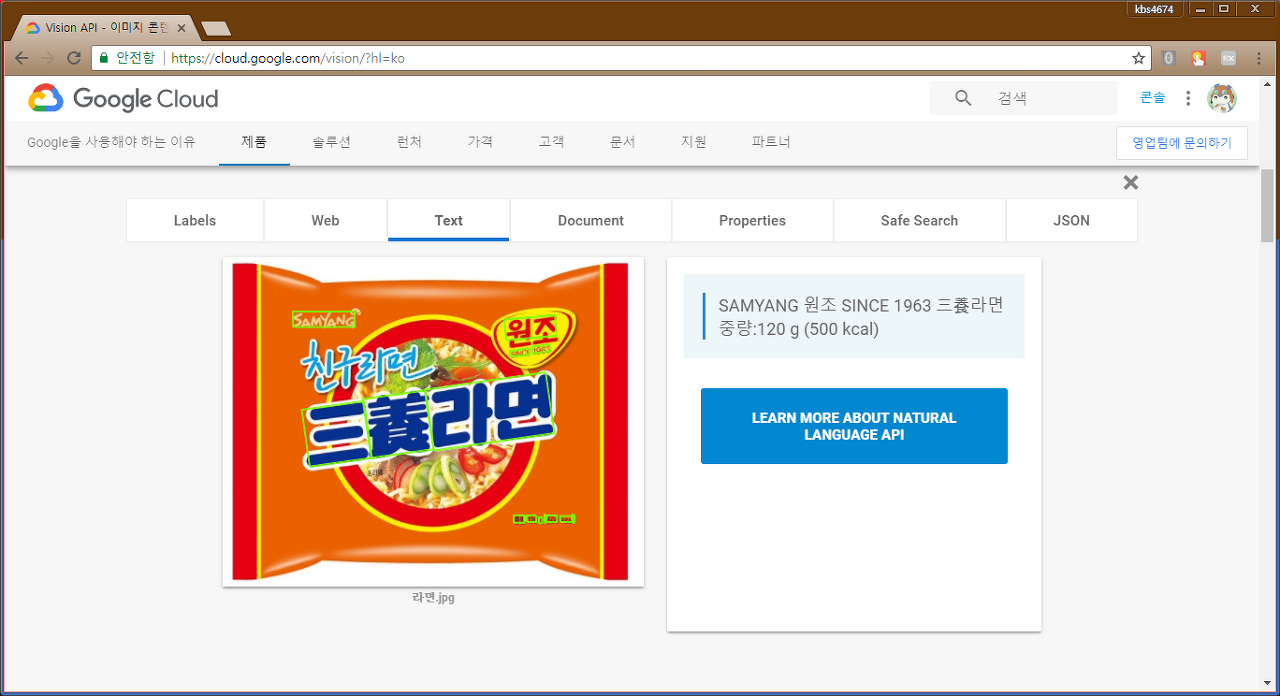Go back with the browser back arrow
Viewport: 1280px width, 696px height.
[x=21, y=58]
